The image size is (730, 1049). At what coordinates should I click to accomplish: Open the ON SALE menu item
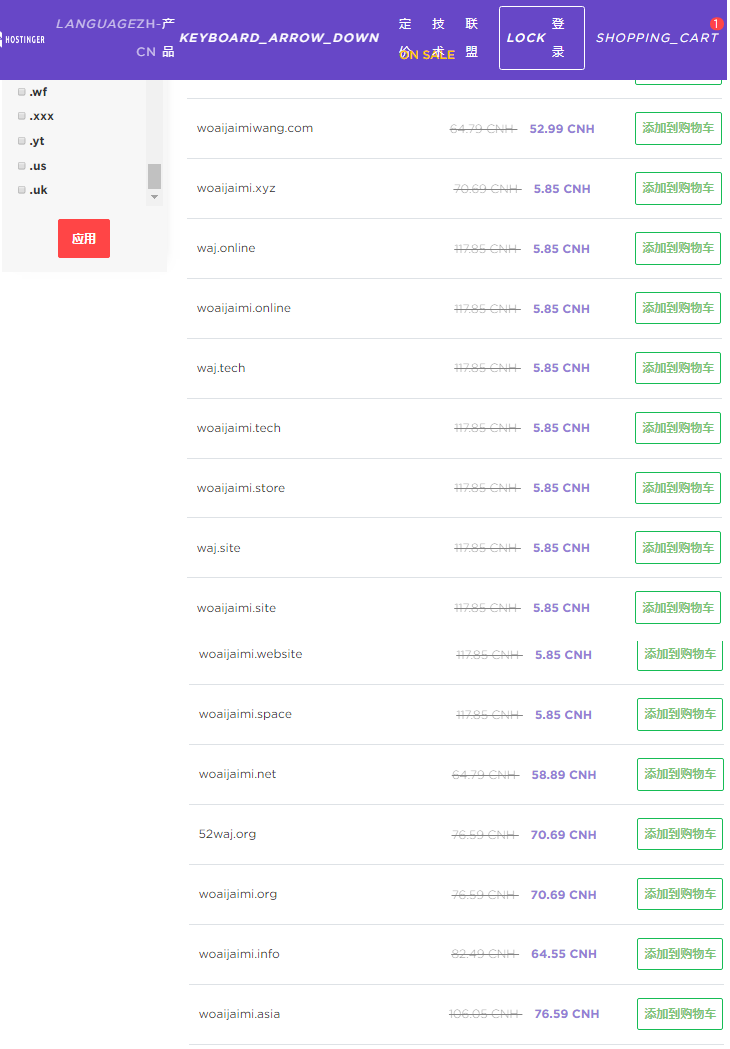click(x=427, y=55)
